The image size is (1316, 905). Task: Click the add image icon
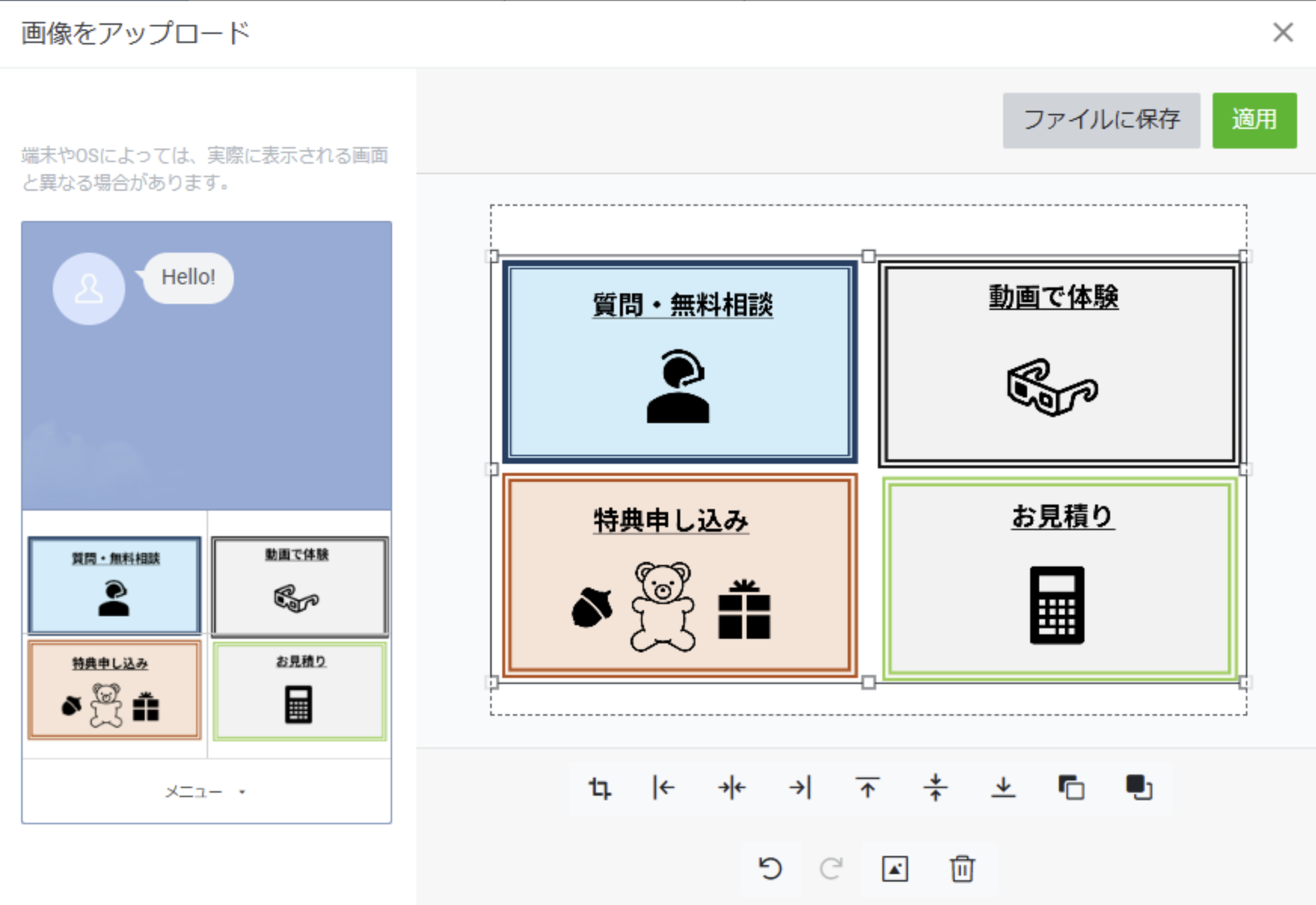click(895, 869)
